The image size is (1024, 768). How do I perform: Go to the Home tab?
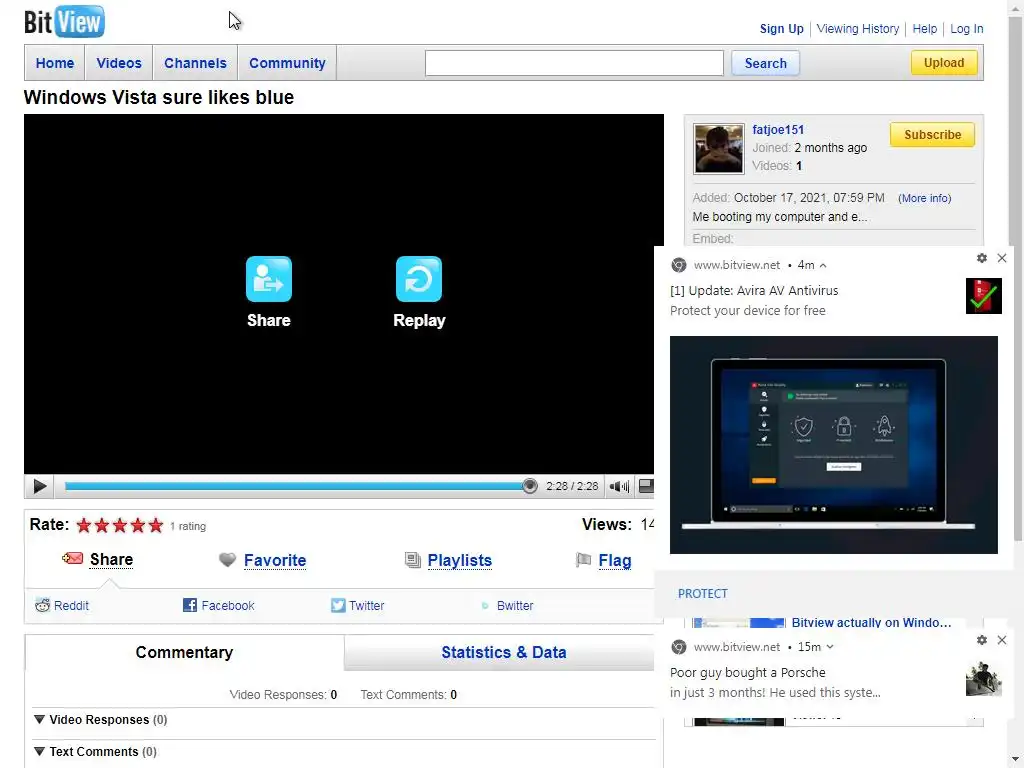click(55, 63)
